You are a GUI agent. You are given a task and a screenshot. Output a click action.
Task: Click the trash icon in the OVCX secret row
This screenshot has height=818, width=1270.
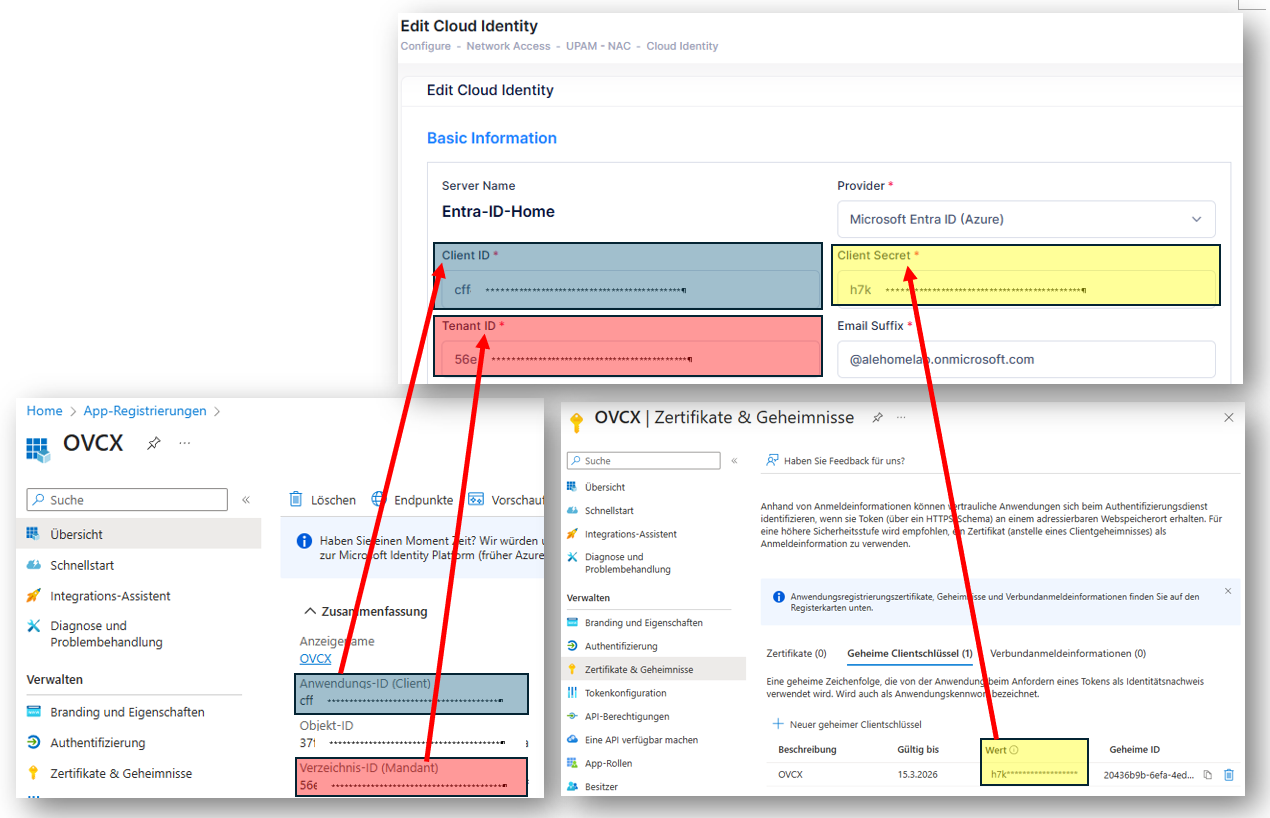(1229, 775)
